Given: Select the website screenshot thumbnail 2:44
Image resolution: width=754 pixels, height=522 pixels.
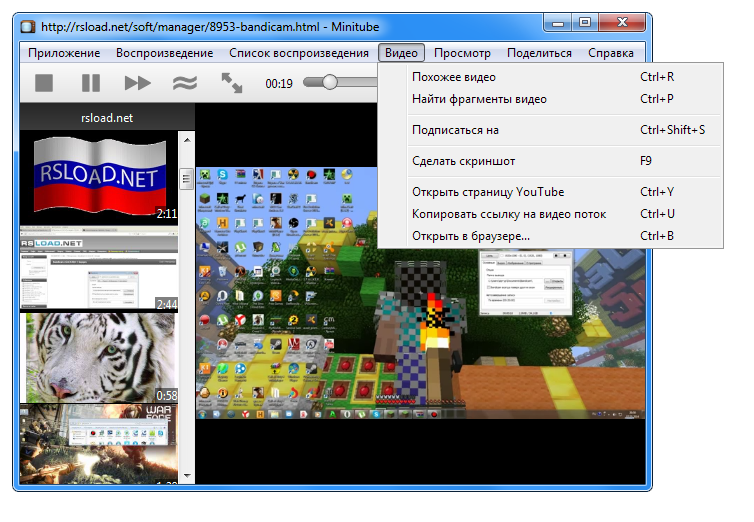Looking at the screenshot, I should (x=99, y=268).
